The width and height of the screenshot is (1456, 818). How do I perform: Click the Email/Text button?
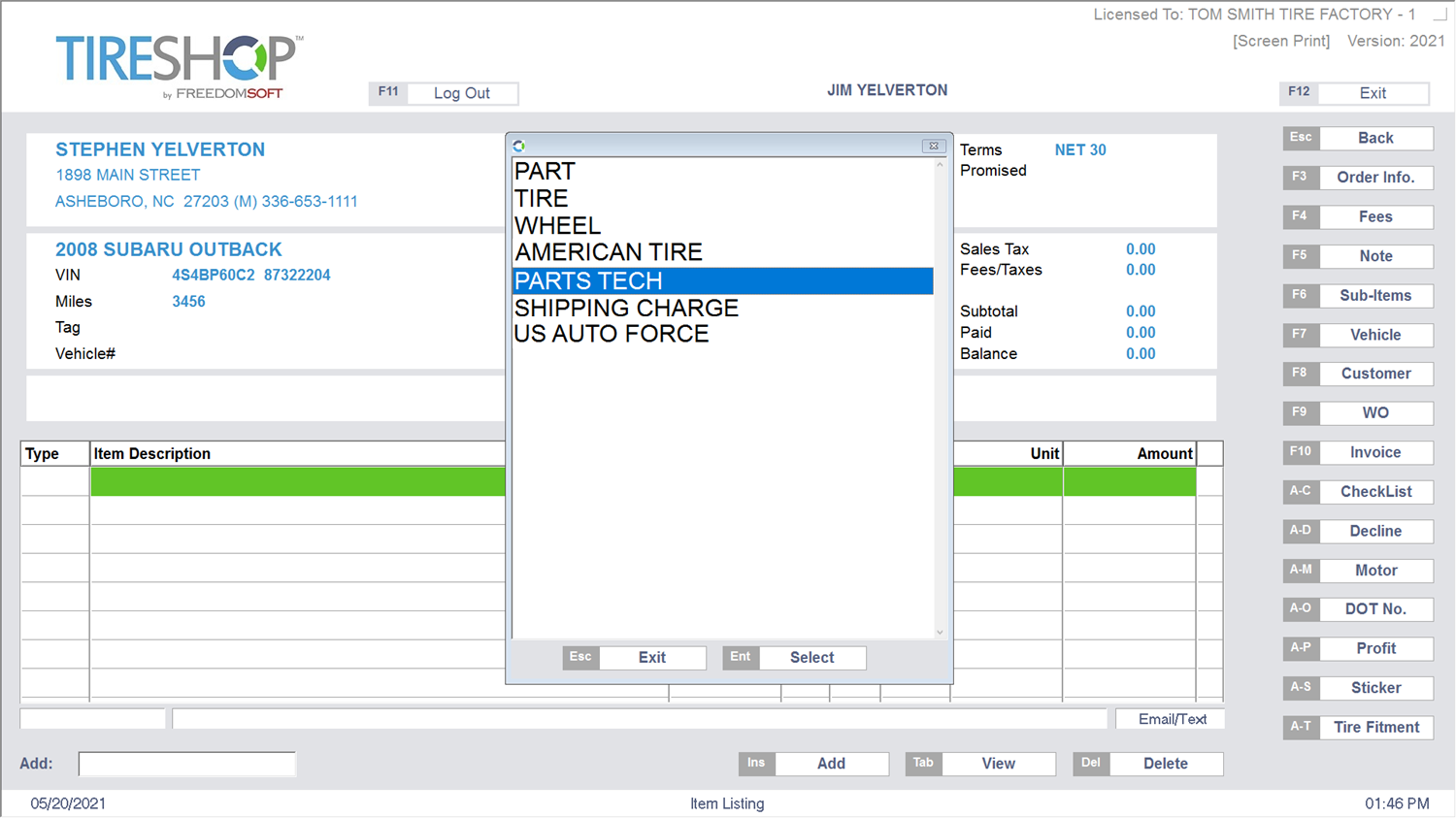(x=1169, y=718)
